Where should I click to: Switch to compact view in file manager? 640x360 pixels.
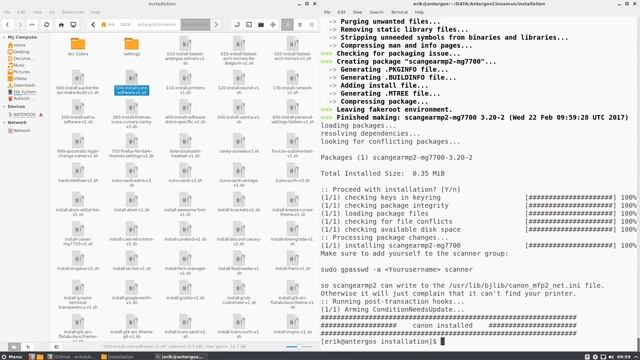[311, 24]
